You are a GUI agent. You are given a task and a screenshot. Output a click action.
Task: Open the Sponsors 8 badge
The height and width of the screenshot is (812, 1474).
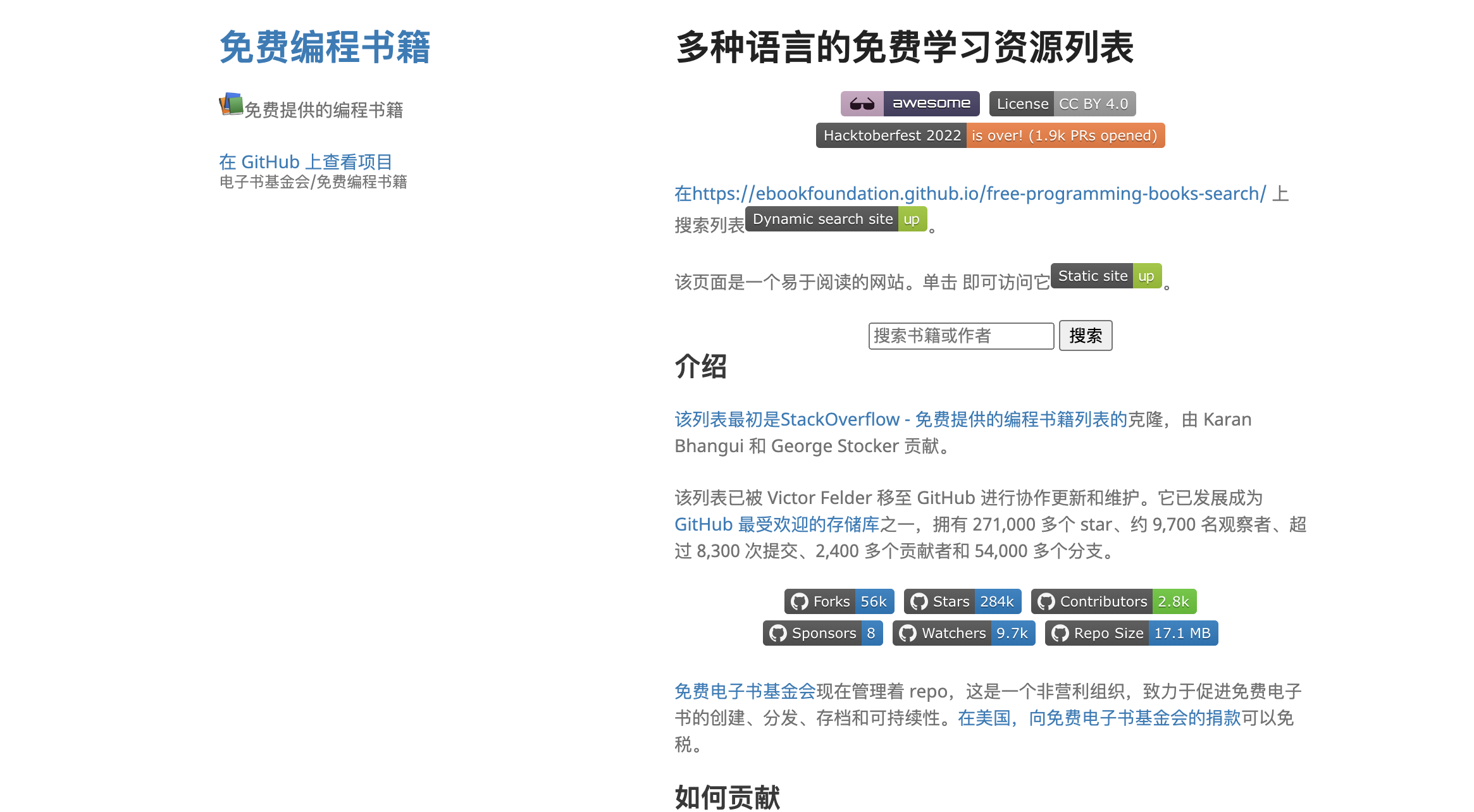pyautogui.click(x=822, y=633)
